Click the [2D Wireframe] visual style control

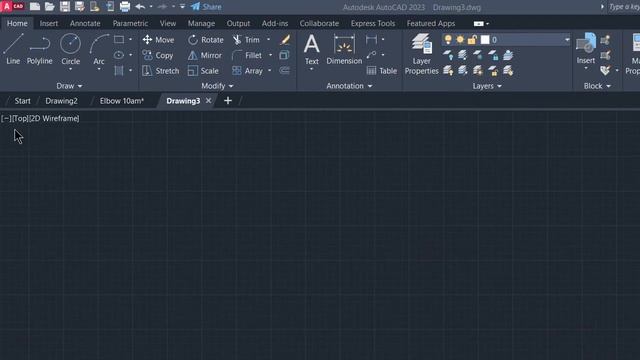coord(54,118)
